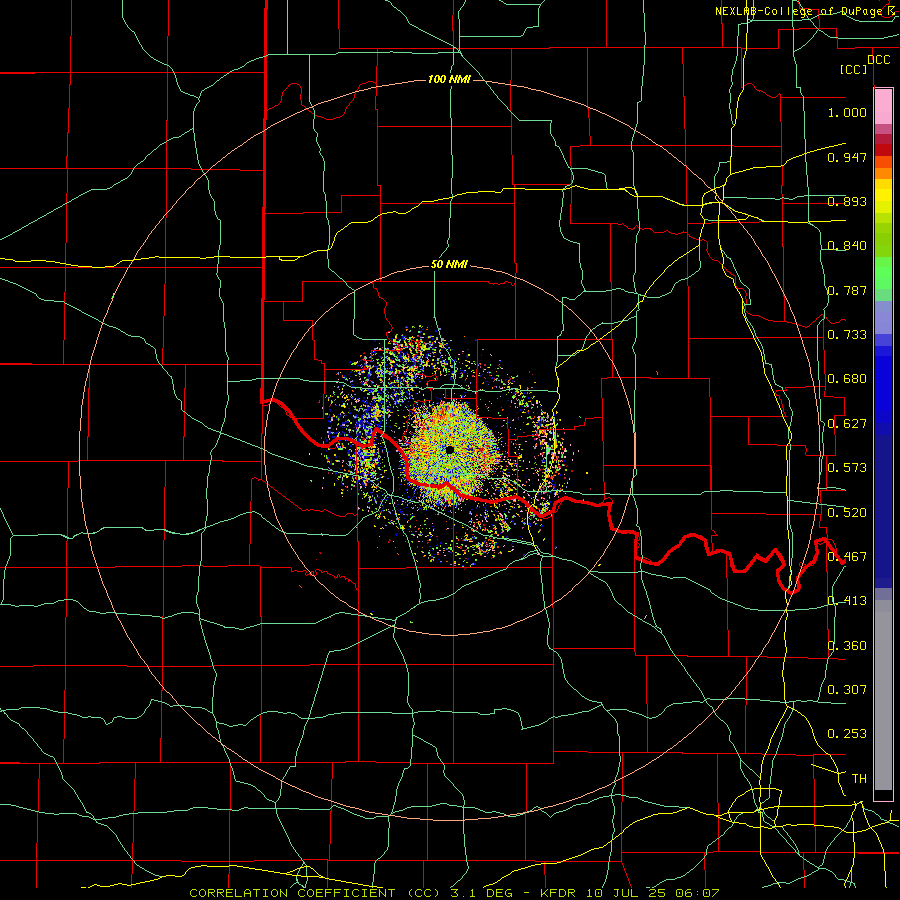Screen dimensions: 900x900
Task: Click the 0.360 color scale value
Action: click(x=847, y=646)
